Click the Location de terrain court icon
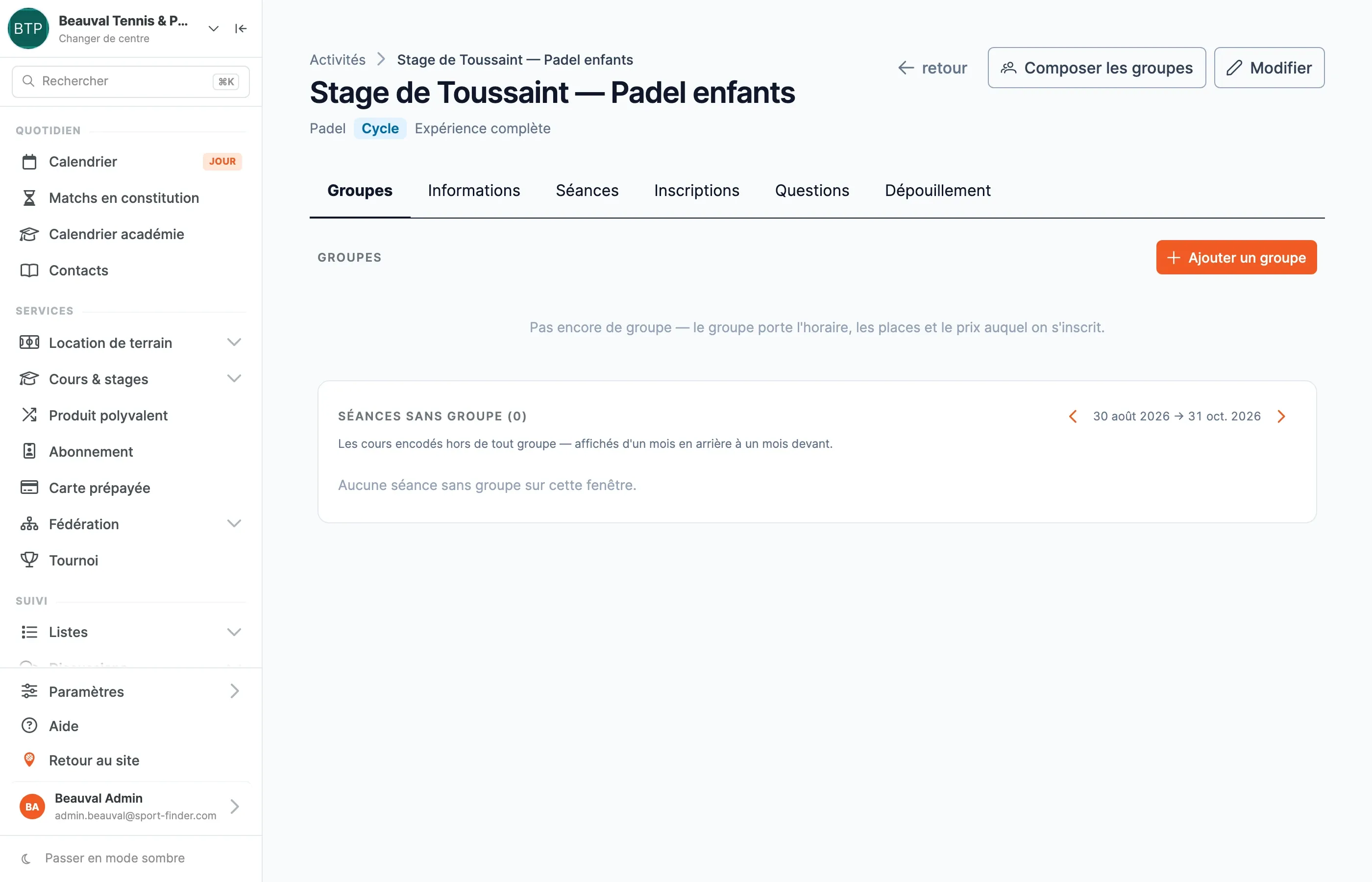 click(x=29, y=343)
